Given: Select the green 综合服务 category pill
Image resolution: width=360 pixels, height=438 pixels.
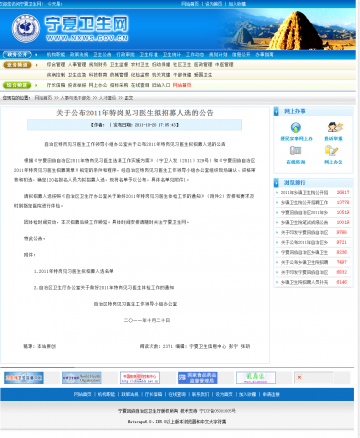Looking at the screenshot, I should click(17, 85).
